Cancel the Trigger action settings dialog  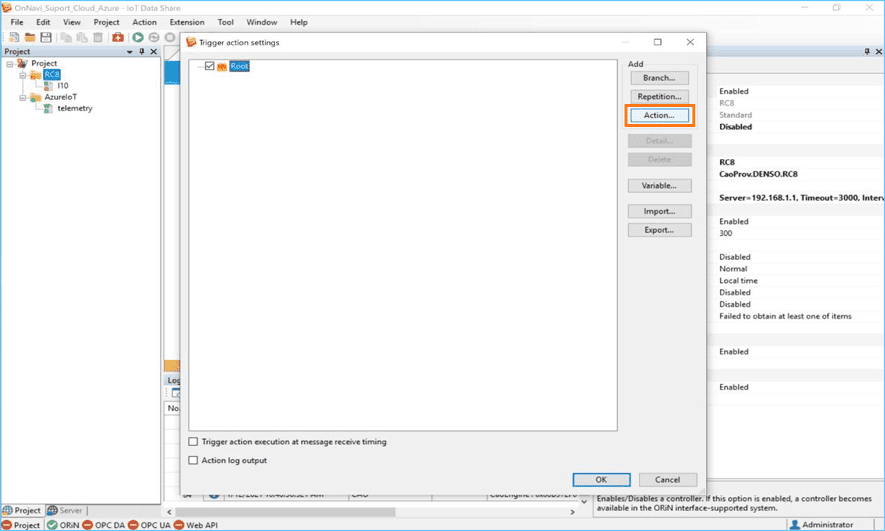[668, 480]
